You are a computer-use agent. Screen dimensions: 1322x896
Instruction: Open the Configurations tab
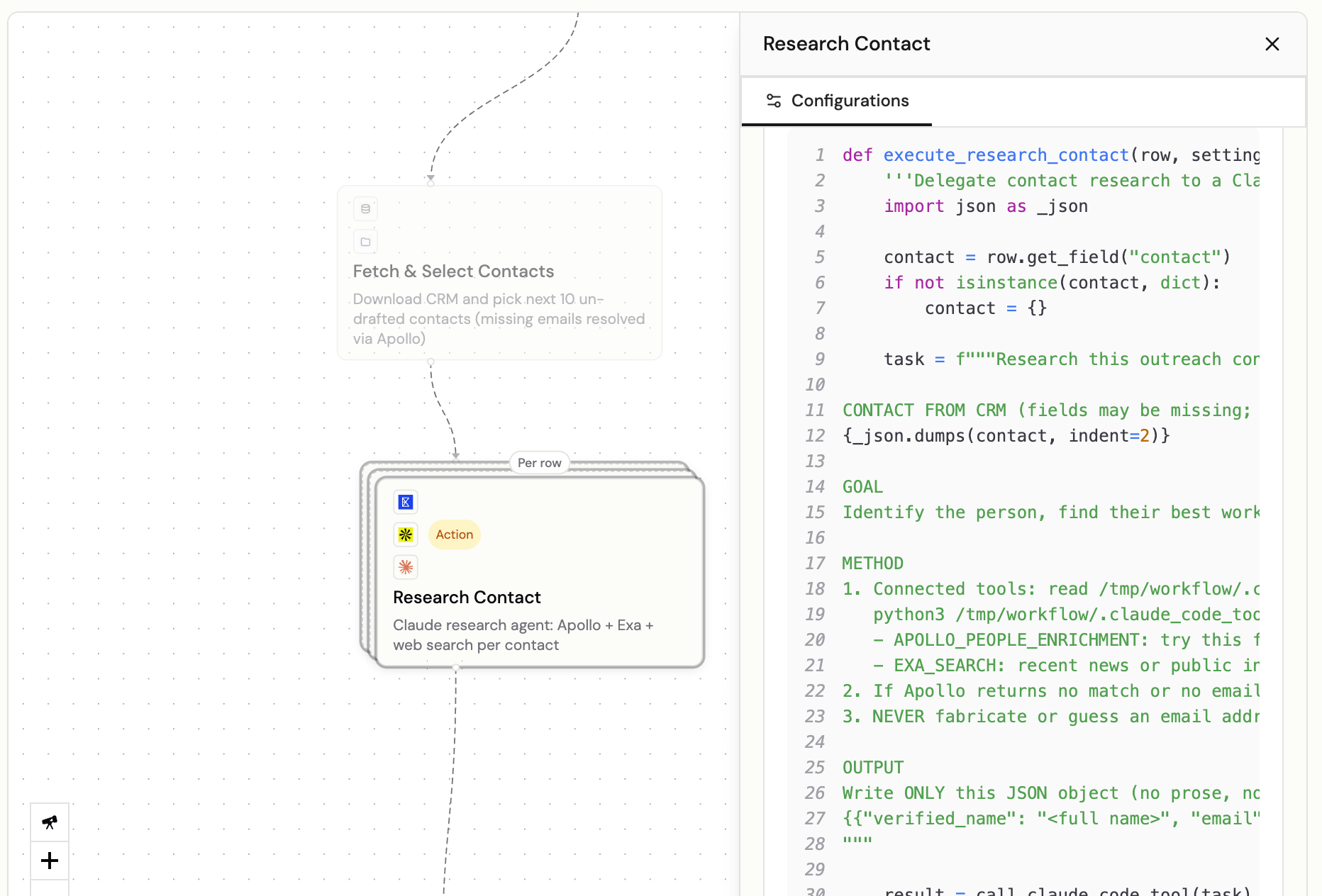point(837,101)
